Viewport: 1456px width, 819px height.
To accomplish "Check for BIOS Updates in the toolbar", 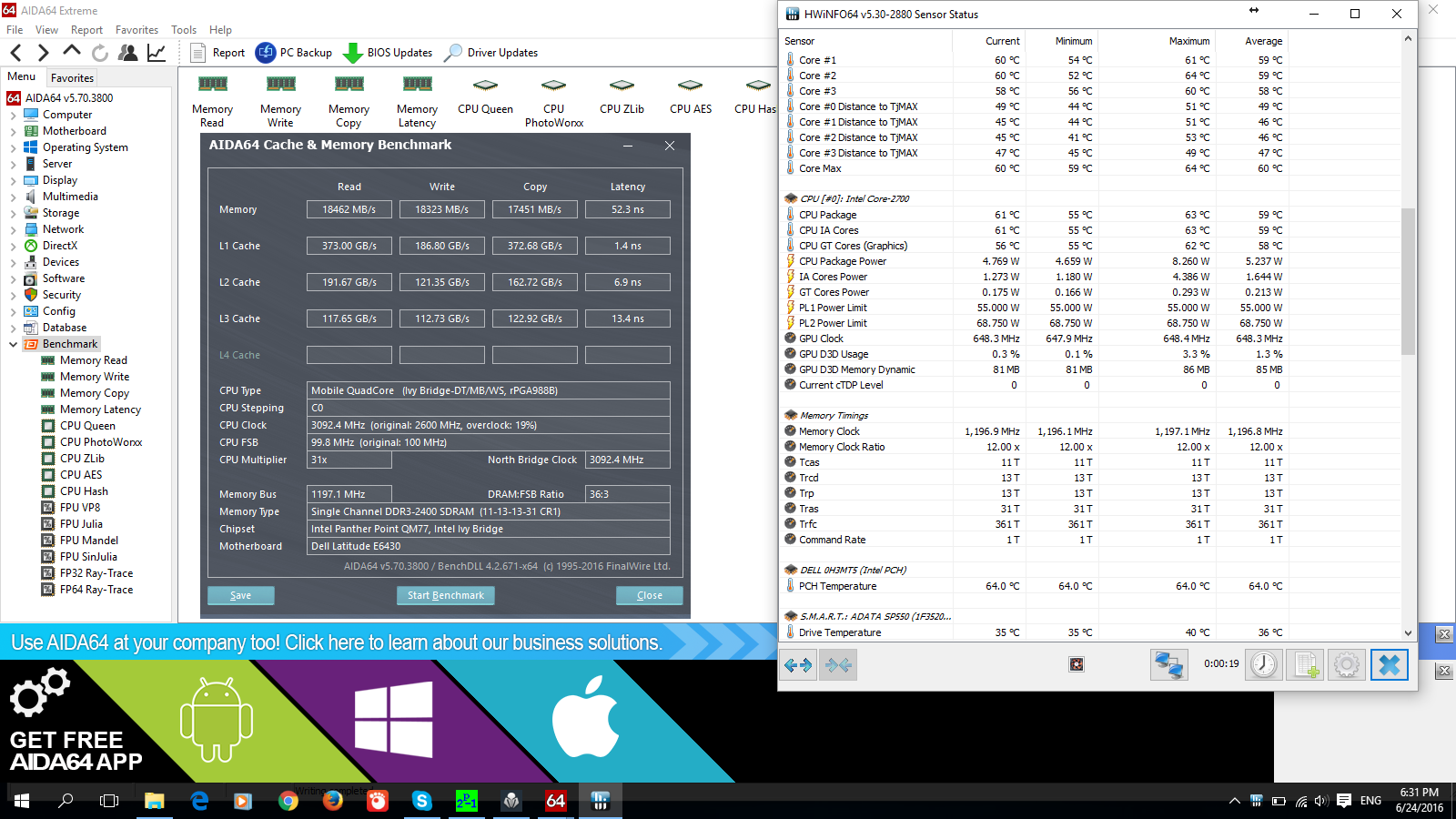I will (x=389, y=53).
